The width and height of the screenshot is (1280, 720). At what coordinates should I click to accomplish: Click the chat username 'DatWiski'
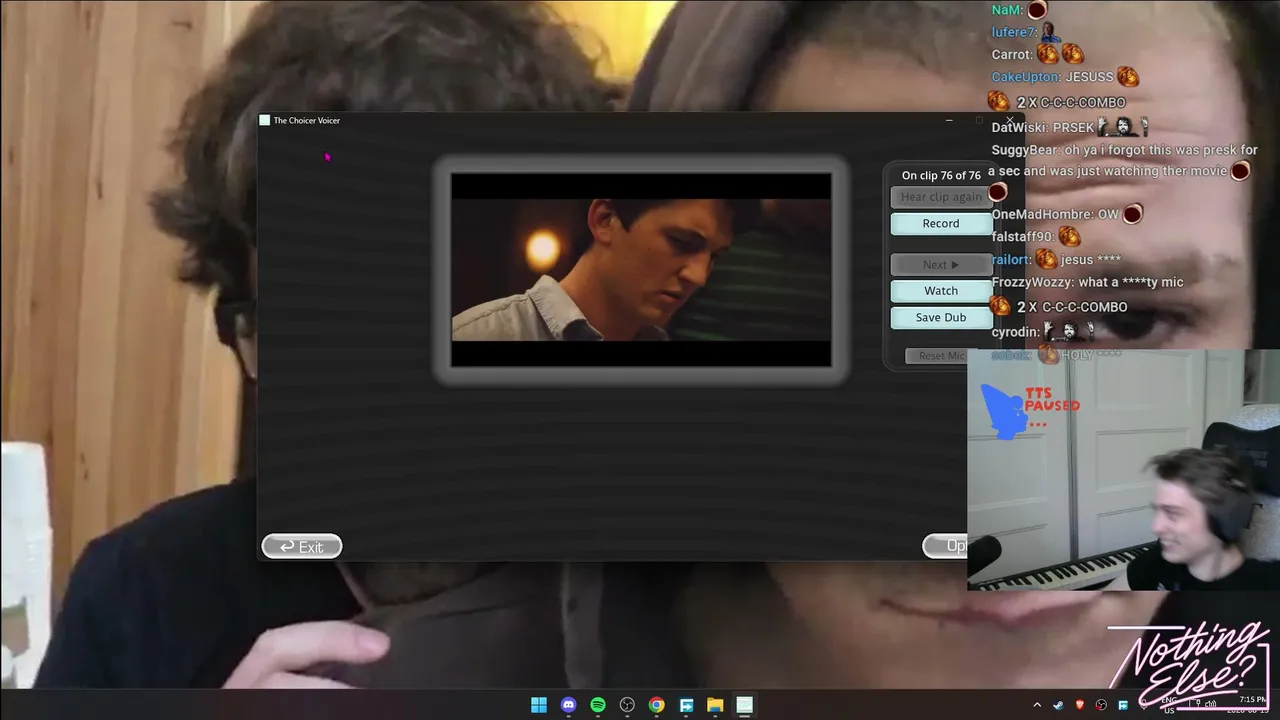point(1019,127)
